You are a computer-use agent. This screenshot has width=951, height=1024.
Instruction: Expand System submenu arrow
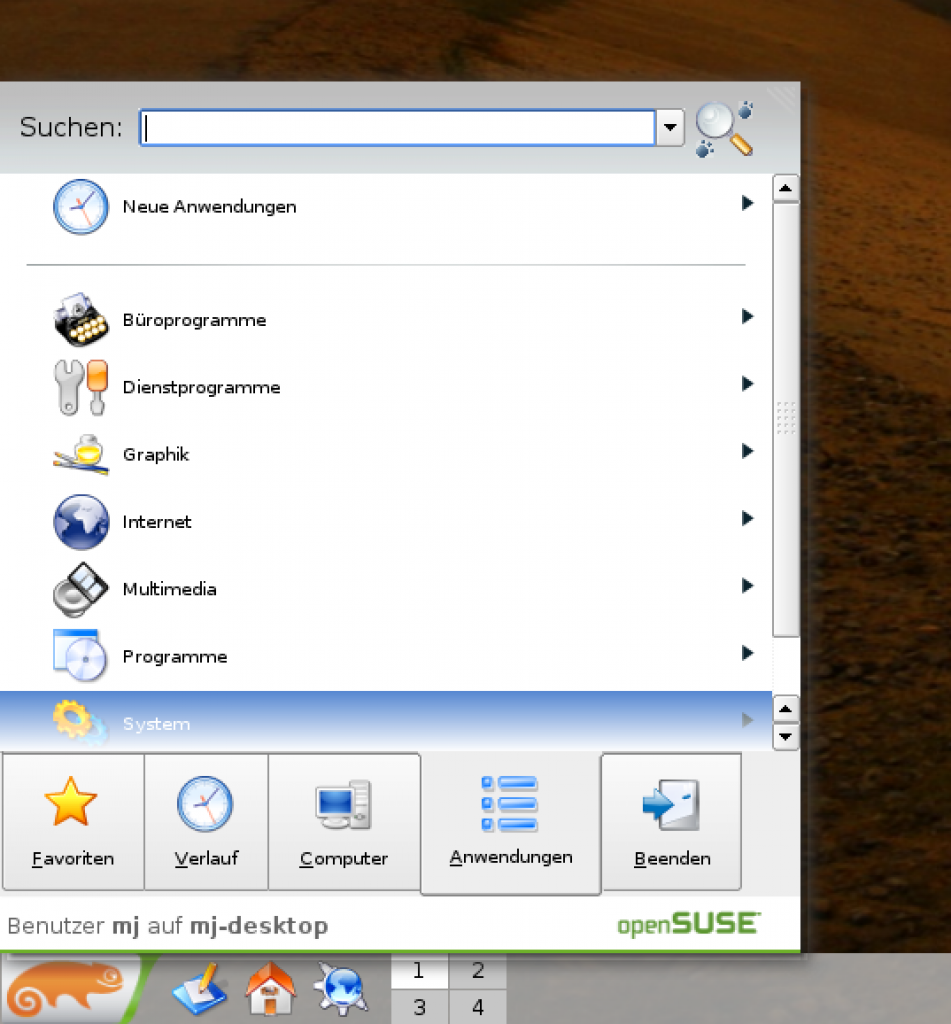pos(748,720)
